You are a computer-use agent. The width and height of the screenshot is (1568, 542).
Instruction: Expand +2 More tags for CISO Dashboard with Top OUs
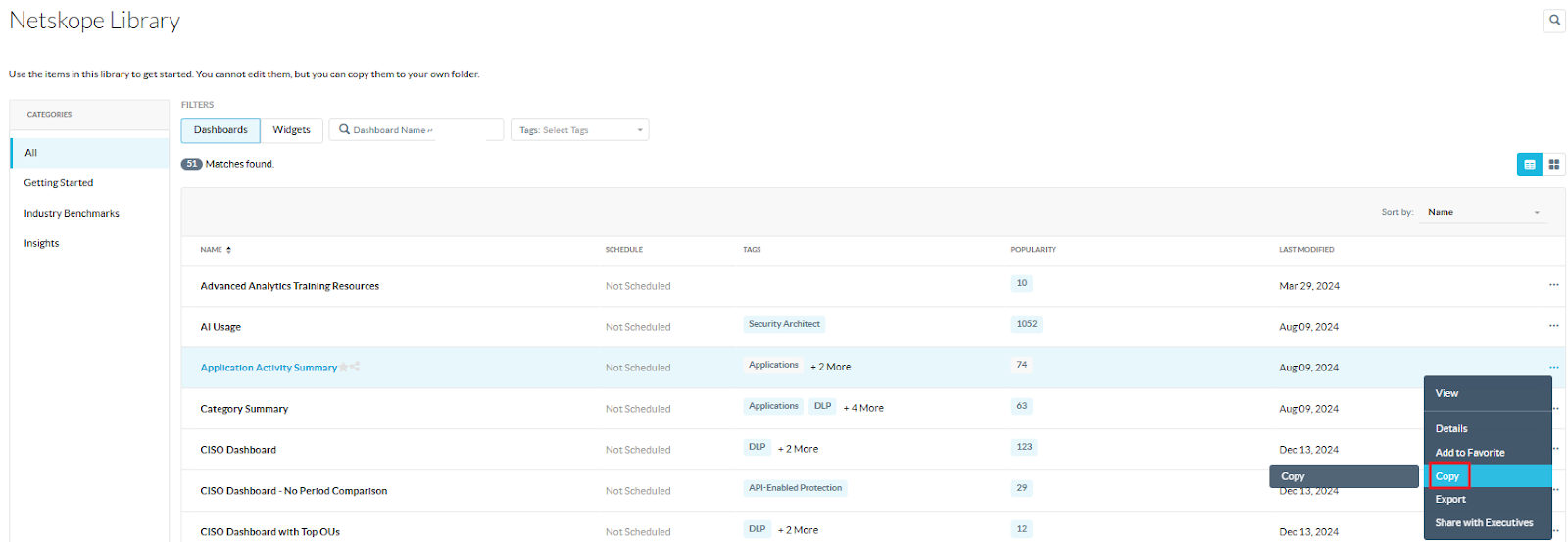798,530
